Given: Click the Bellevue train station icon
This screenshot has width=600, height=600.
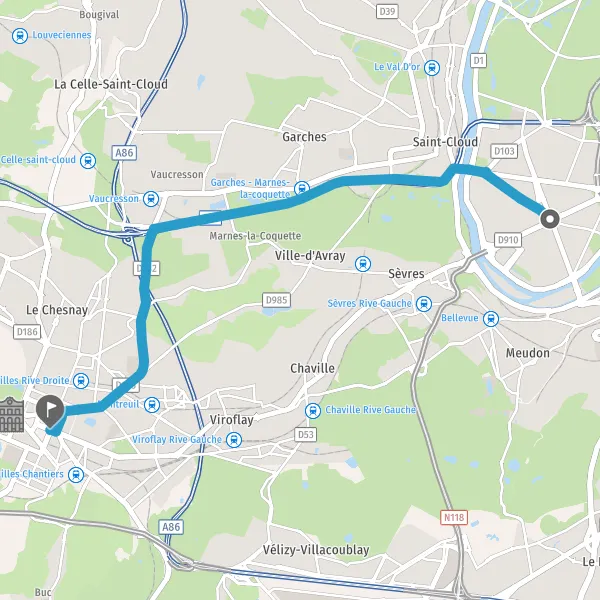Looking at the screenshot, I should [x=491, y=319].
